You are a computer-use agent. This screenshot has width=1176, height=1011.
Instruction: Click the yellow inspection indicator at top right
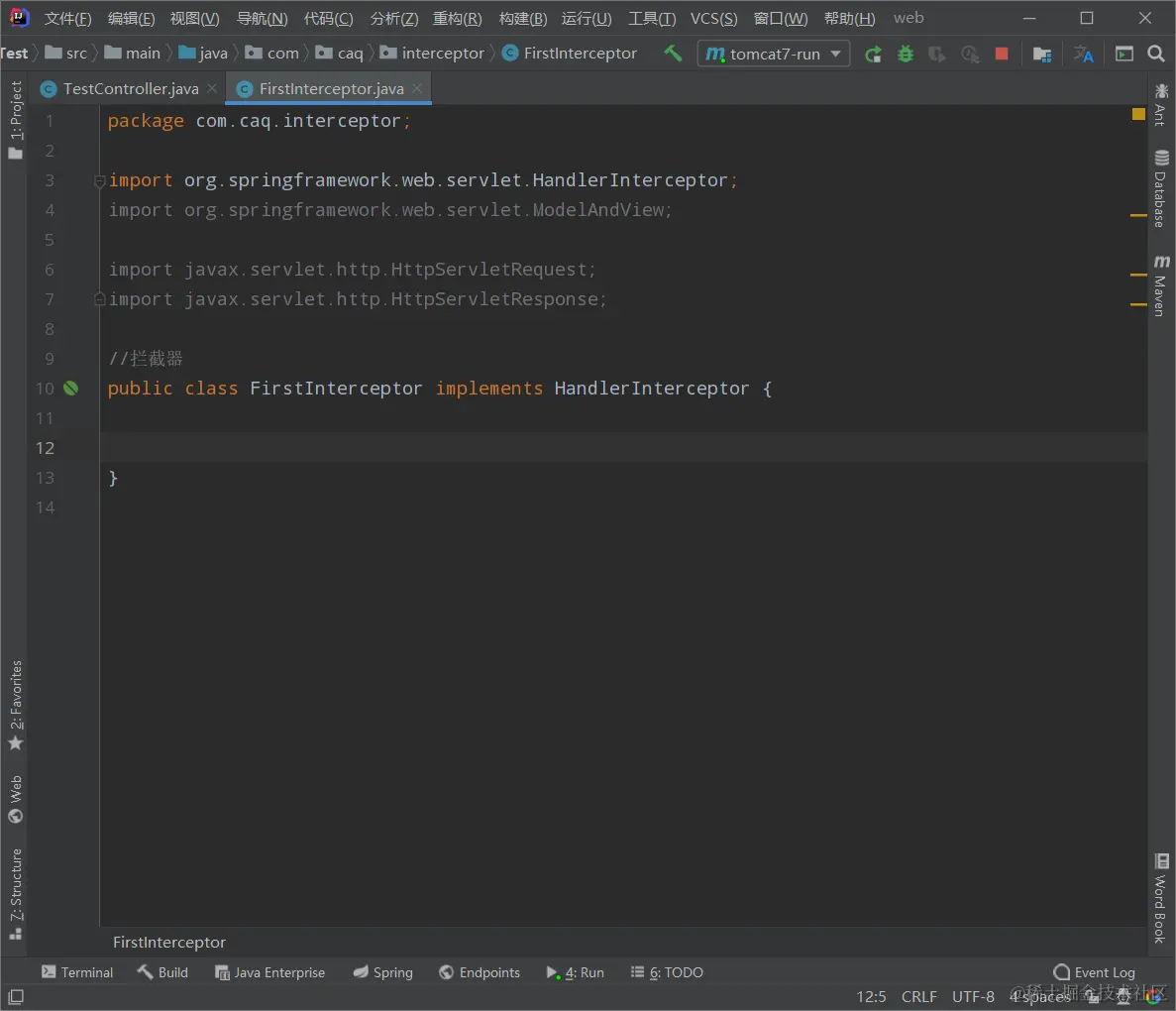point(1138,114)
